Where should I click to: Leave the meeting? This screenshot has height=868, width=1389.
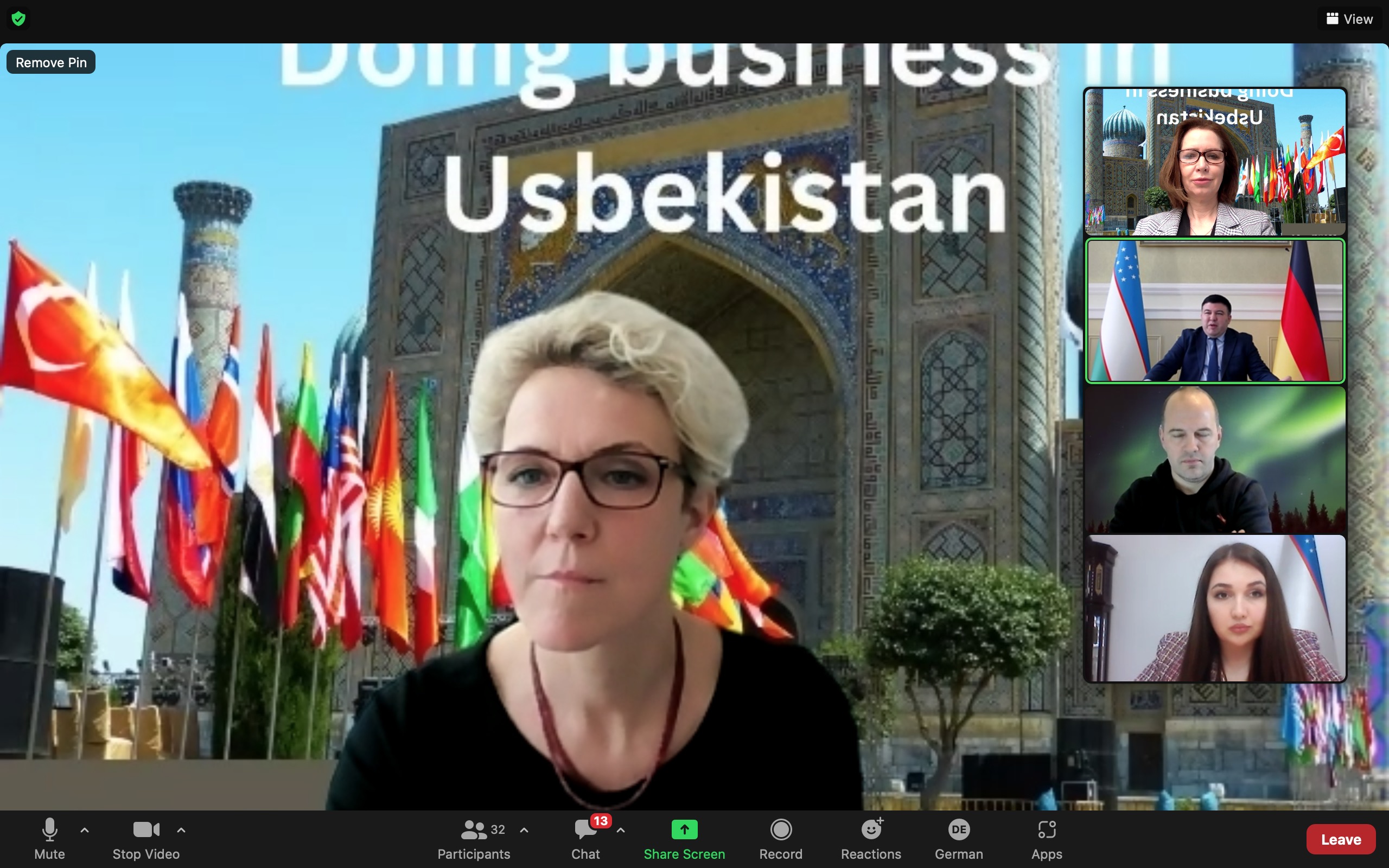tap(1341, 839)
